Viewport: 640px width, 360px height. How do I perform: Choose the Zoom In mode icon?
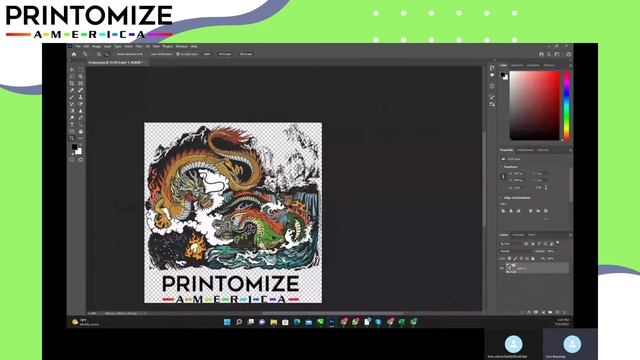tap(99, 54)
